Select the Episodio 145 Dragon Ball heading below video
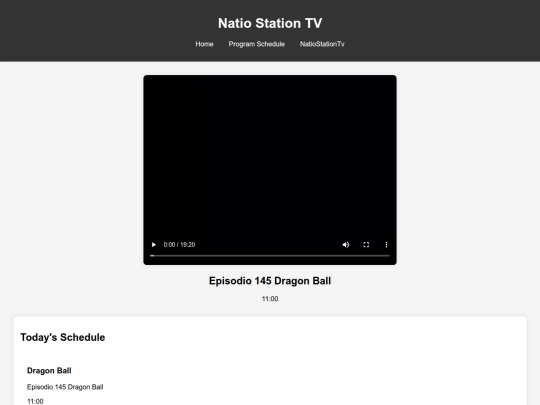Image resolution: width=540 pixels, height=405 pixels. [270, 281]
